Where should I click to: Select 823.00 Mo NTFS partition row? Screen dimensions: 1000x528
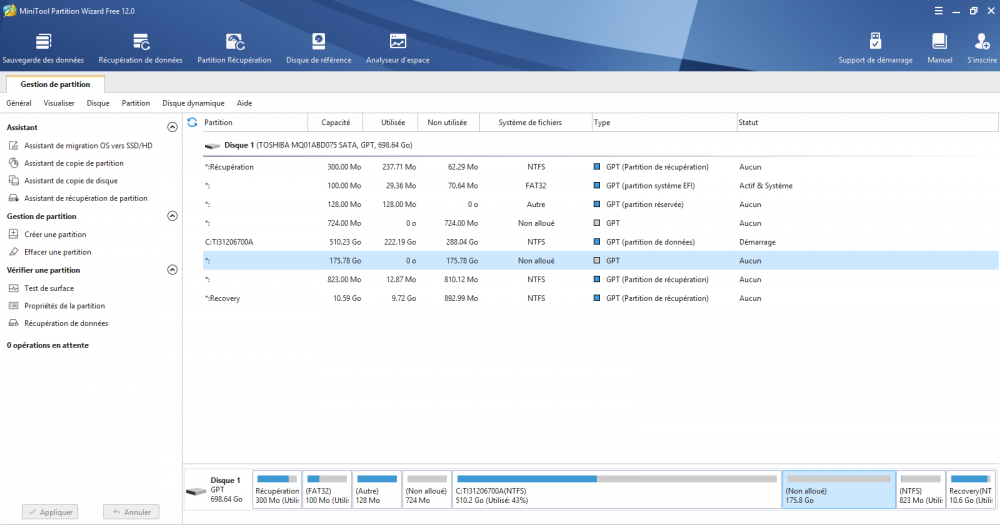(x=600, y=279)
